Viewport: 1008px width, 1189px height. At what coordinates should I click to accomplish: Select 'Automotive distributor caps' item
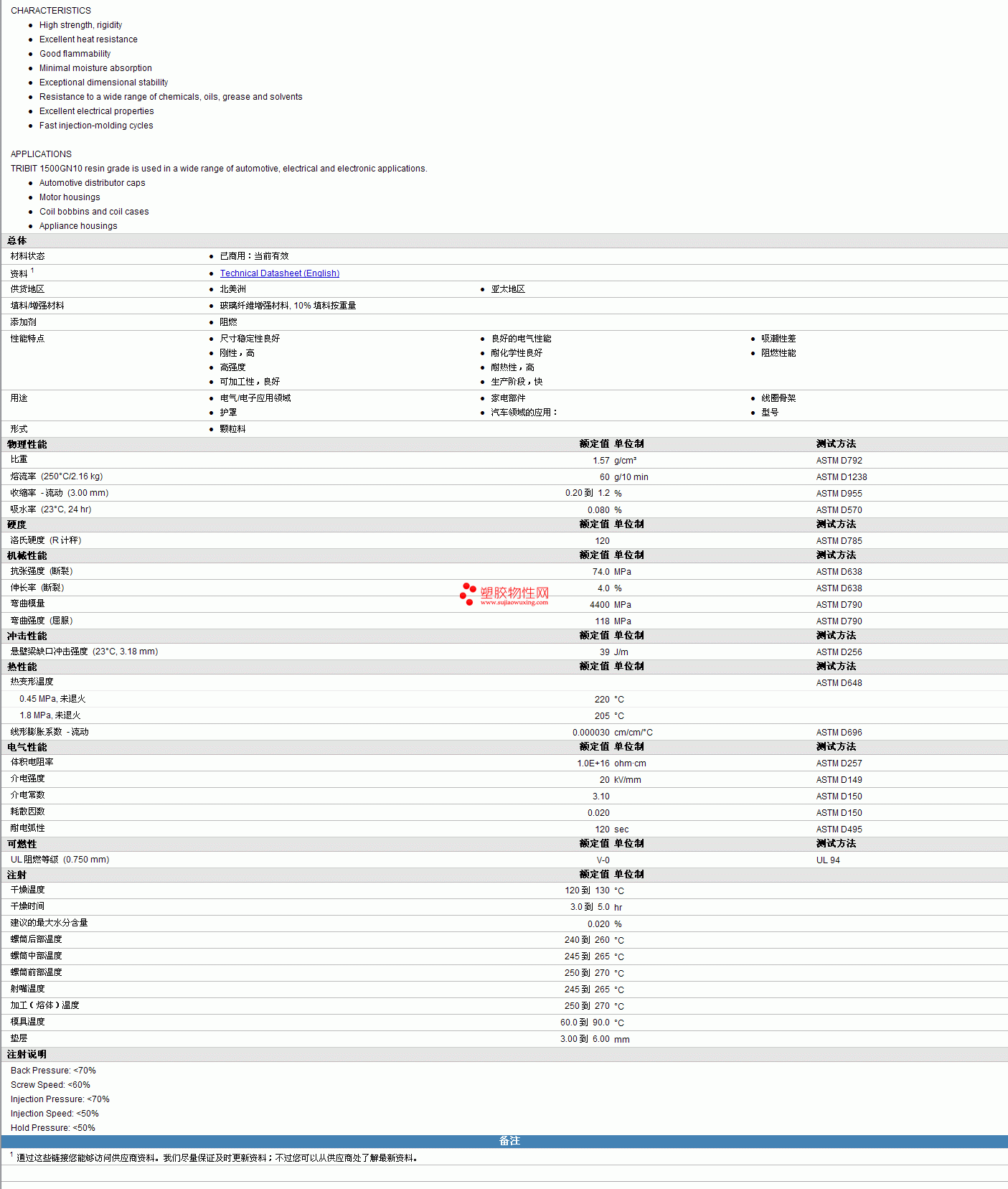pos(92,183)
